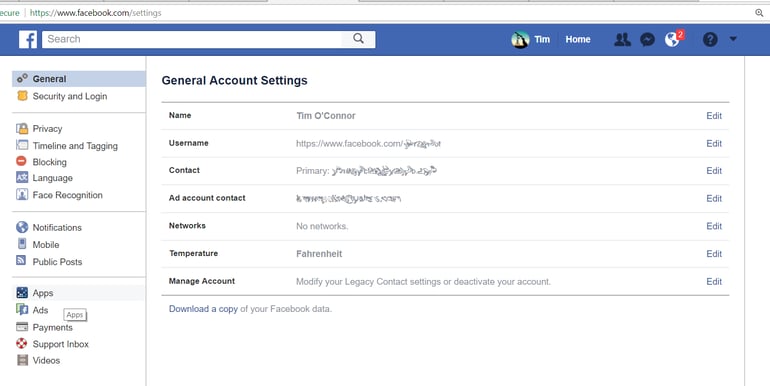770x386 pixels.
Task: Open the Messenger icon
Action: [x=647, y=39]
